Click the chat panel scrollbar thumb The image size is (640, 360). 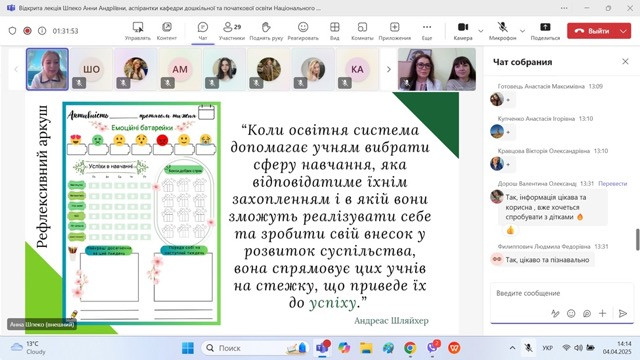coord(638,239)
